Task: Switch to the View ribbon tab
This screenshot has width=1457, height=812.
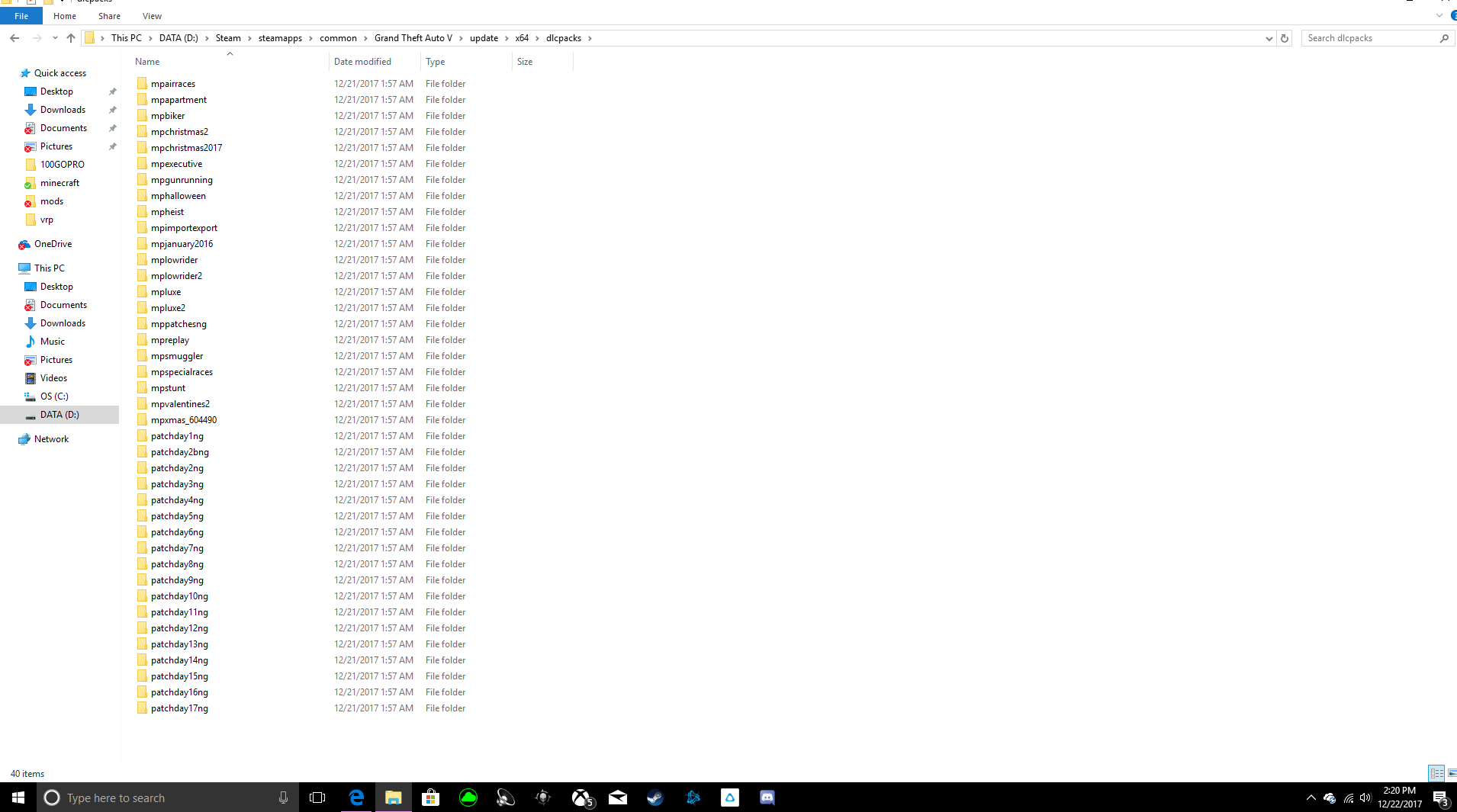Action: 152,16
